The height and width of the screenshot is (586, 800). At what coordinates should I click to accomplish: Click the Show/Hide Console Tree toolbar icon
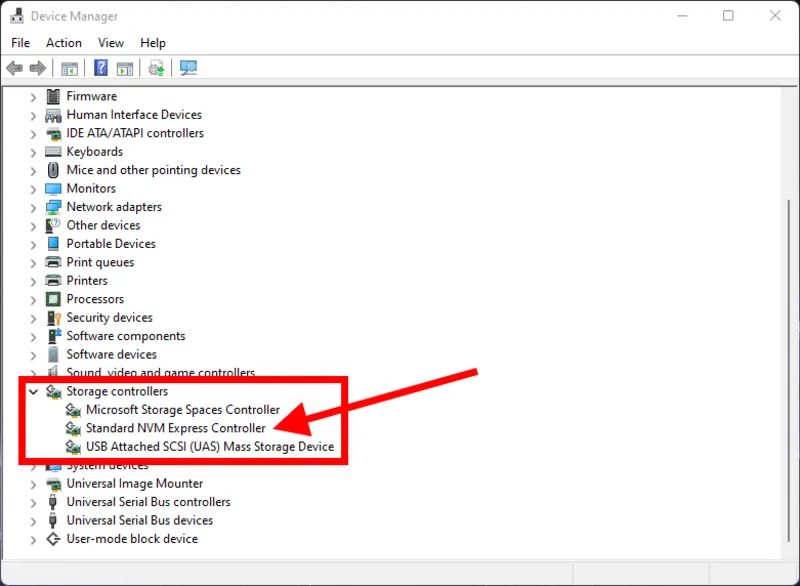click(69, 68)
